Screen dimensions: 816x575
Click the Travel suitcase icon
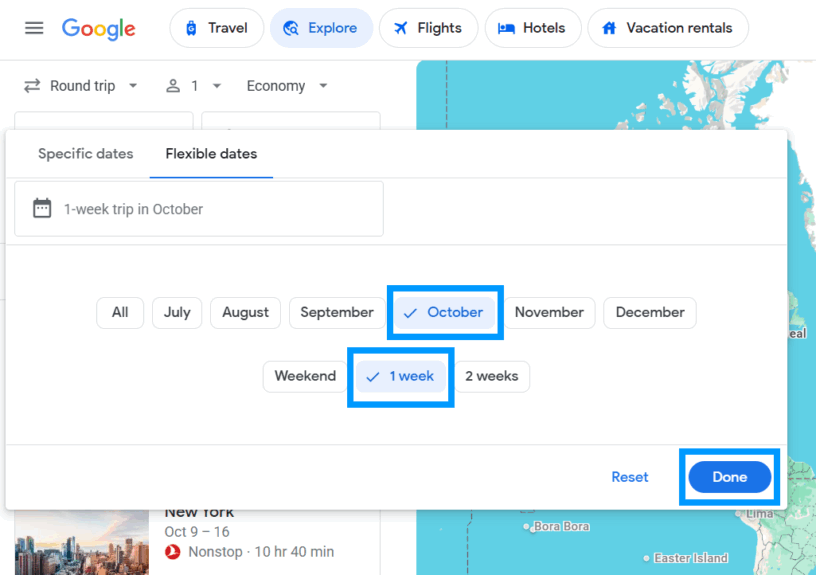coord(192,28)
